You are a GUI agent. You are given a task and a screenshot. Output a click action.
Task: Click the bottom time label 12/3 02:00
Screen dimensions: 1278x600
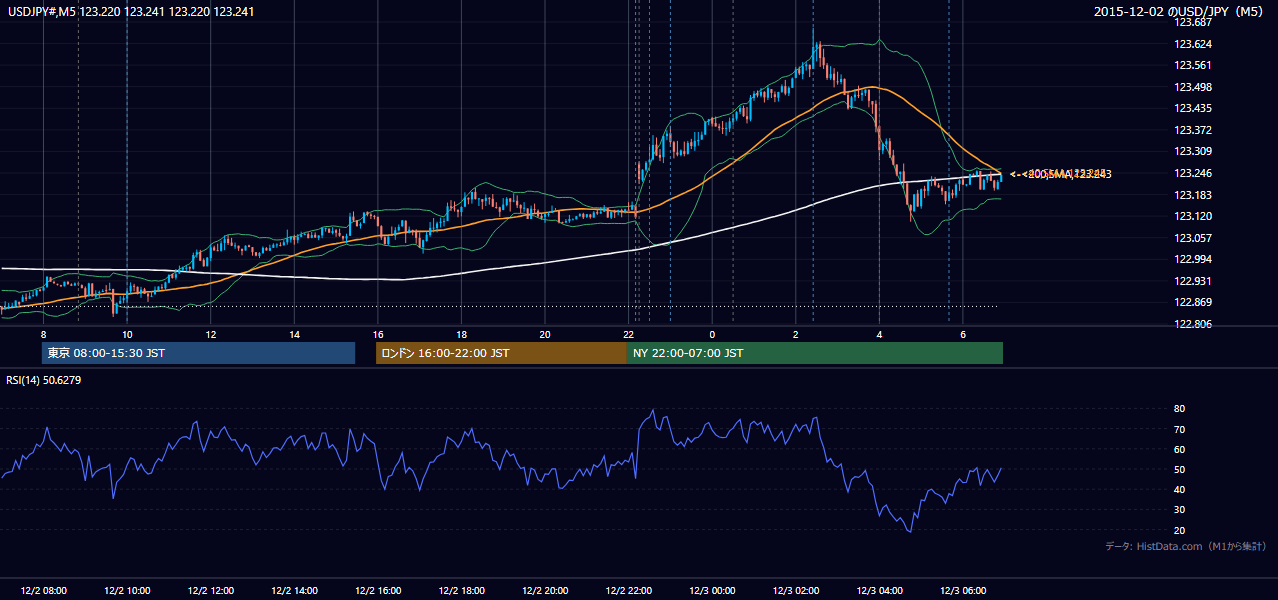click(796, 591)
